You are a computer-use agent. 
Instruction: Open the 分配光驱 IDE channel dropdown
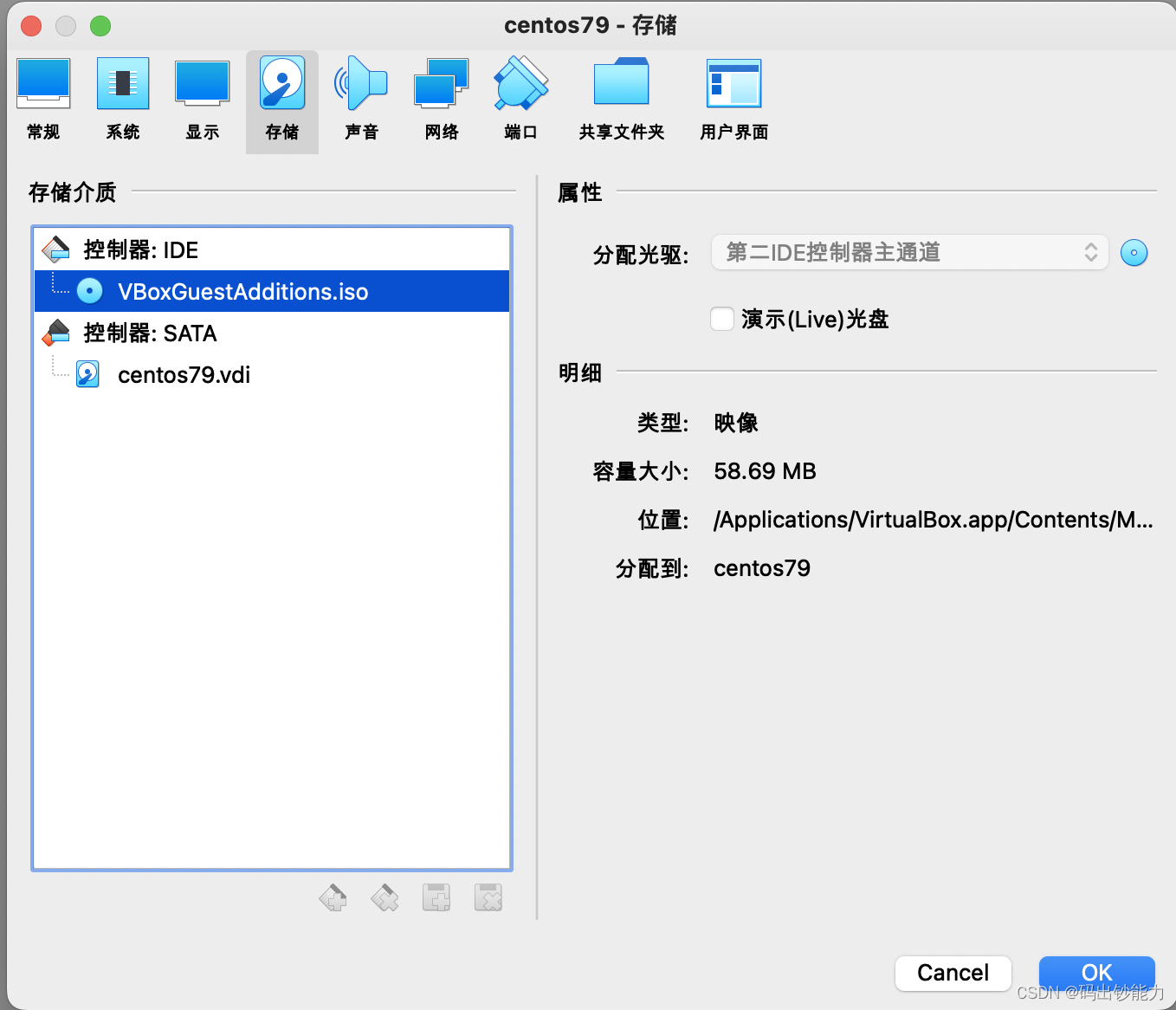909,252
